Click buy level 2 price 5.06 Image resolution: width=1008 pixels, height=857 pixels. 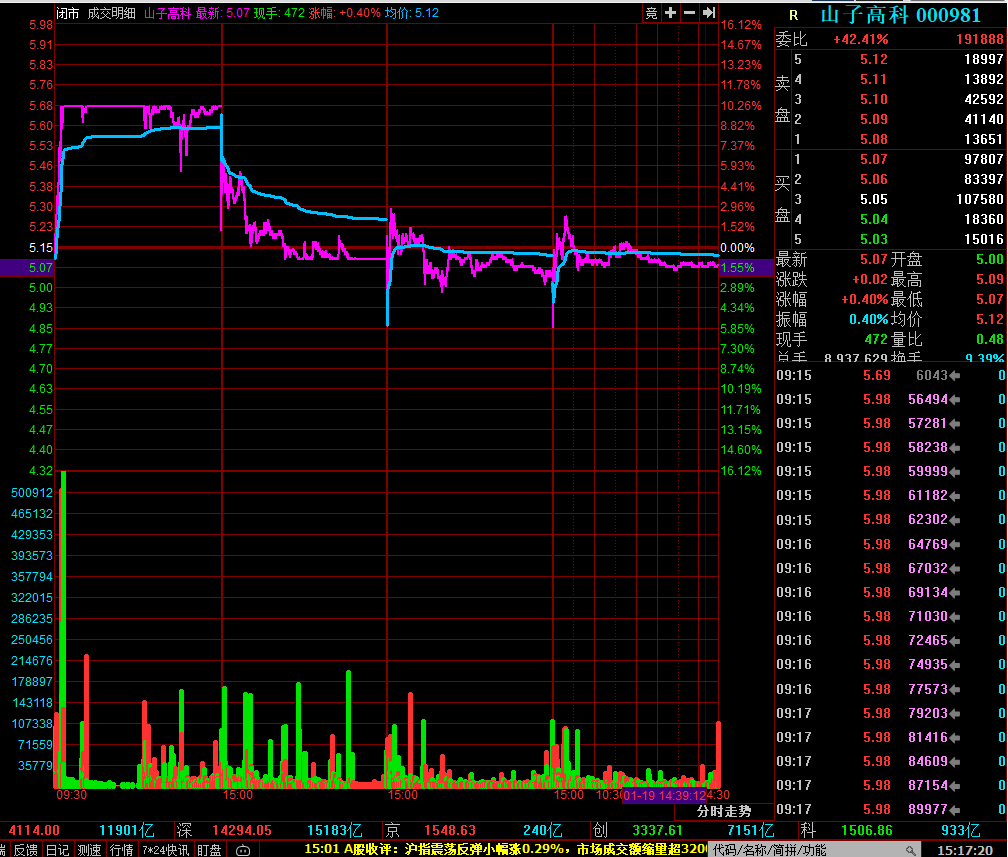pos(874,179)
